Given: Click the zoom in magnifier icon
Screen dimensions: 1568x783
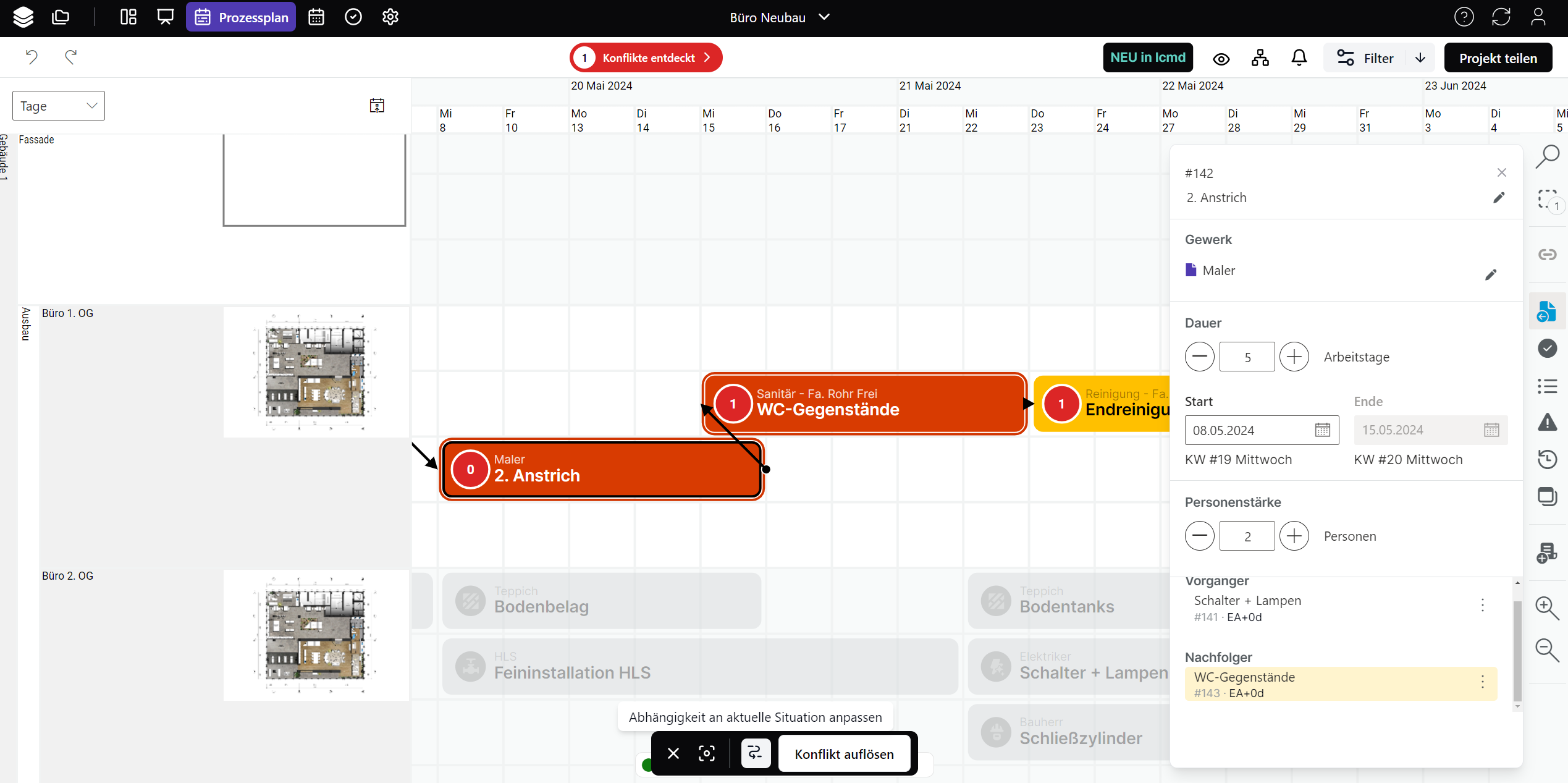Looking at the screenshot, I should [x=1547, y=607].
